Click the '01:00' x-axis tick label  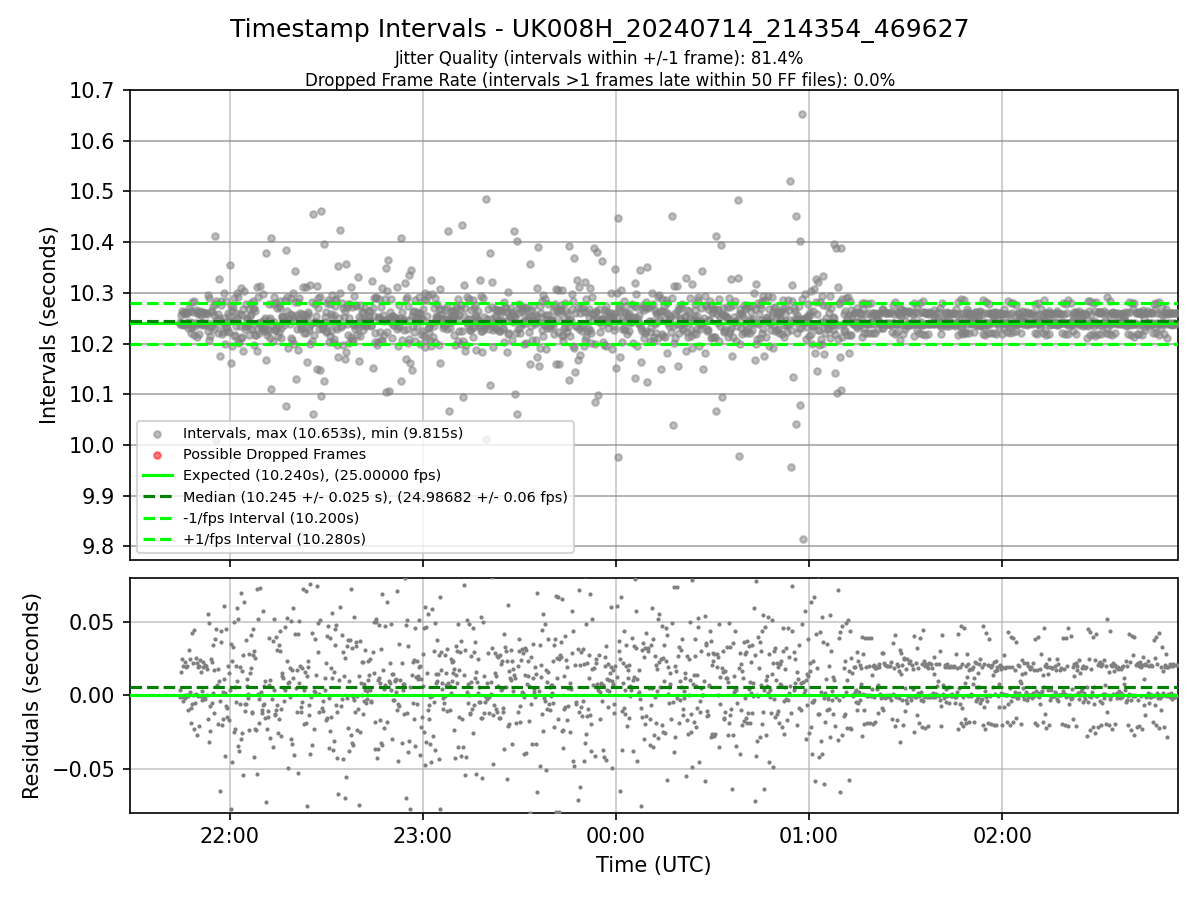(808, 834)
